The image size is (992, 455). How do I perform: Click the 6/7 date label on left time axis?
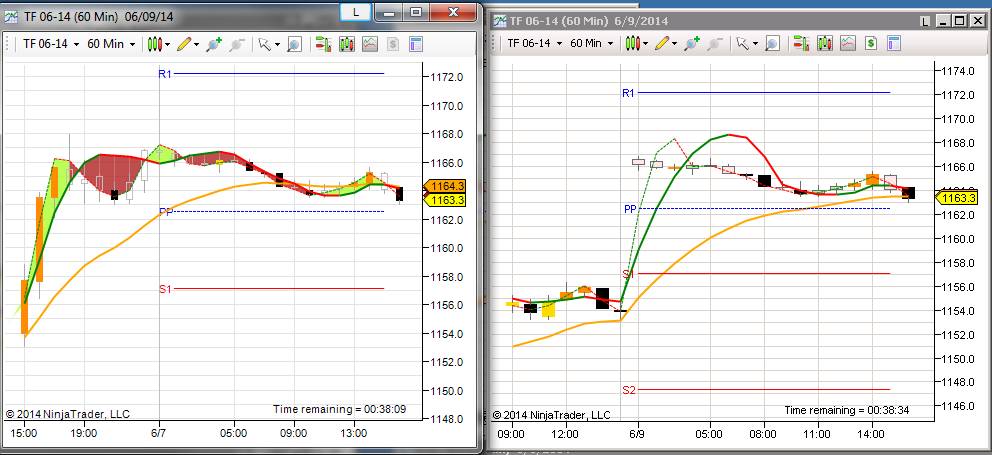click(x=159, y=434)
